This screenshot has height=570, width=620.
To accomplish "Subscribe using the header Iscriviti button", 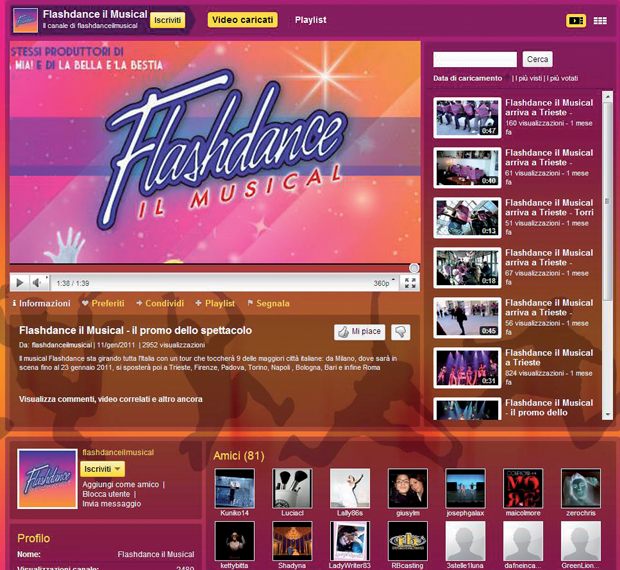I will click(x=167, y=20).
